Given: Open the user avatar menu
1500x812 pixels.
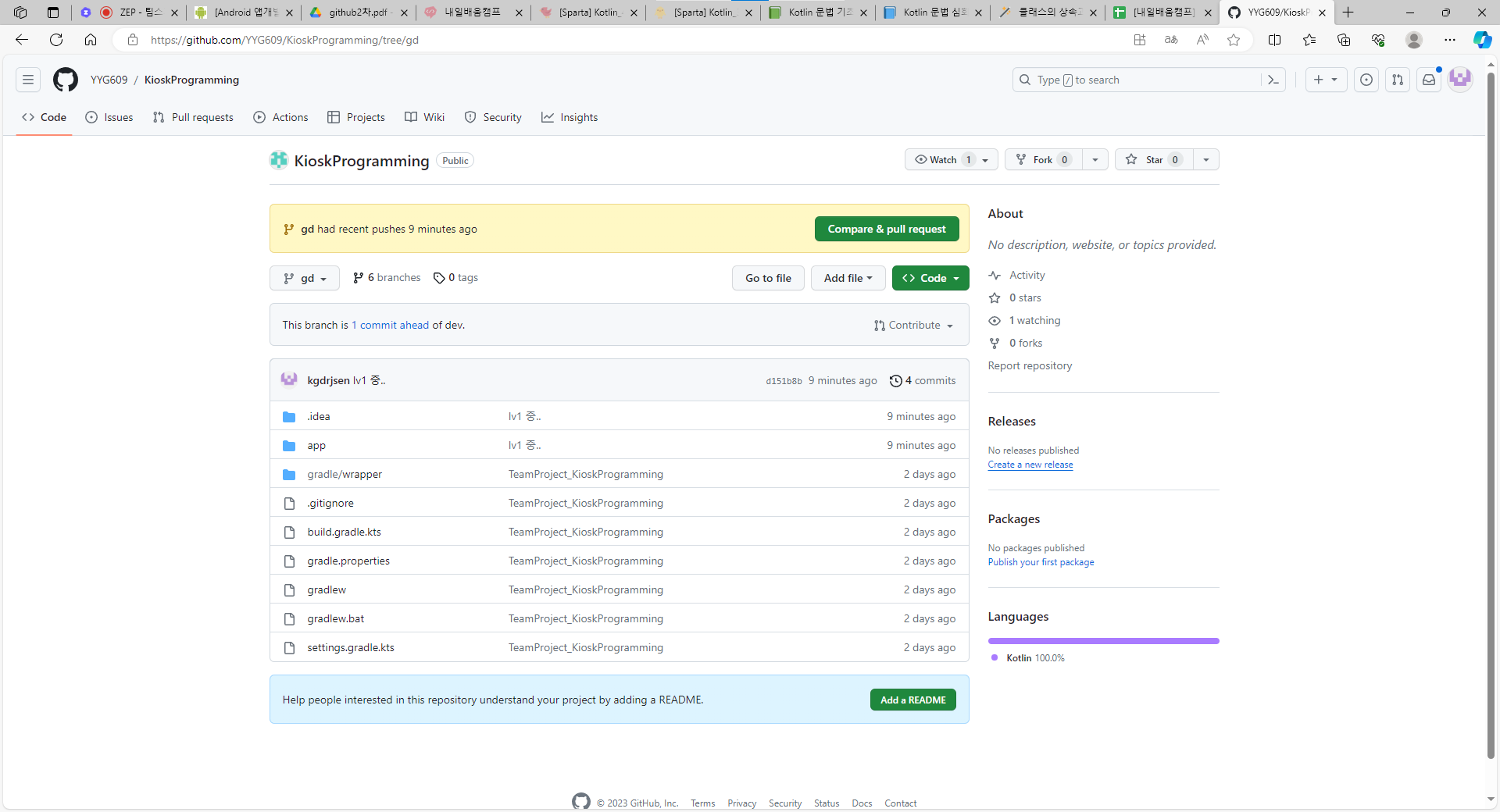Looking at the screenshot, I should (1460, 79).
